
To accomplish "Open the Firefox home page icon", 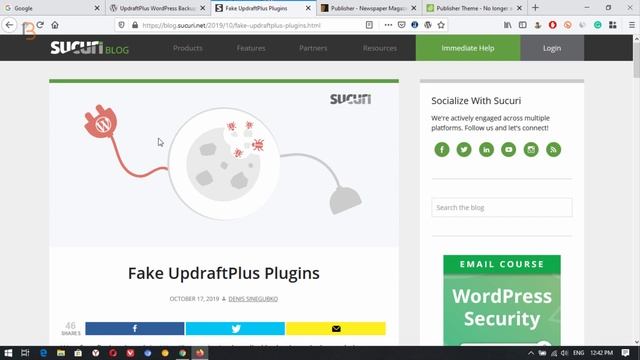I will coord(55,25).
